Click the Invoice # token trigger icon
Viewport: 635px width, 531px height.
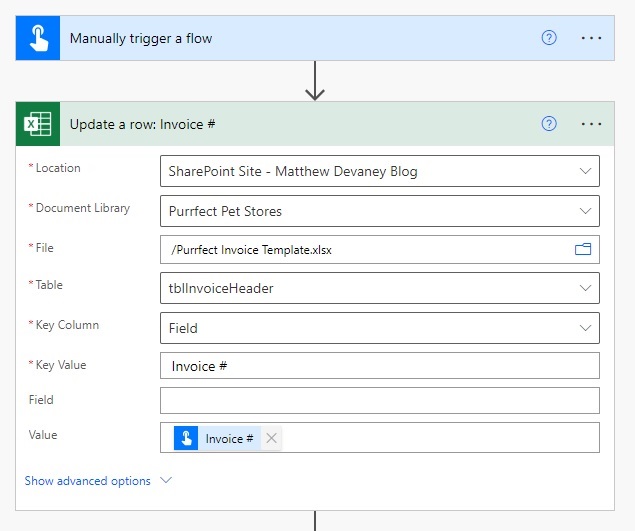[x=186, y=438]
